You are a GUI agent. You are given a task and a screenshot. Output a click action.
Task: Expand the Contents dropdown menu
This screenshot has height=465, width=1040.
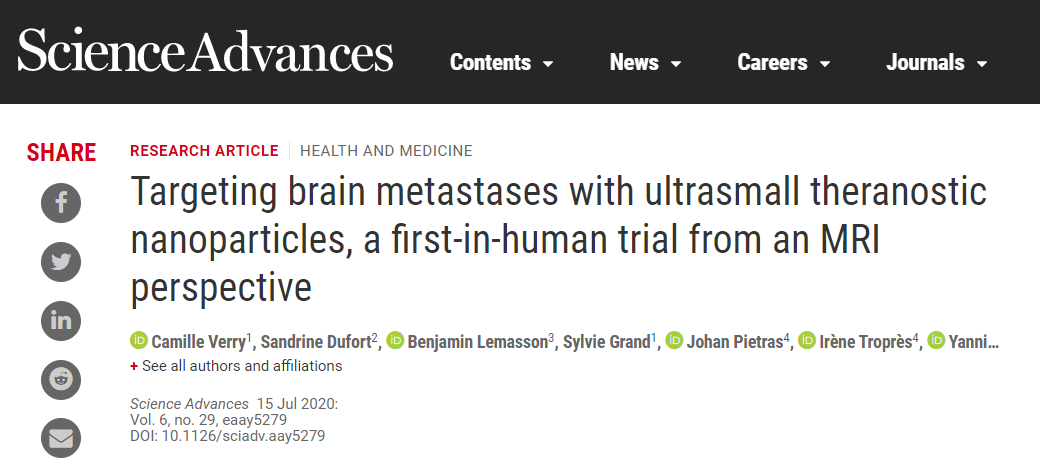point(501,62)
